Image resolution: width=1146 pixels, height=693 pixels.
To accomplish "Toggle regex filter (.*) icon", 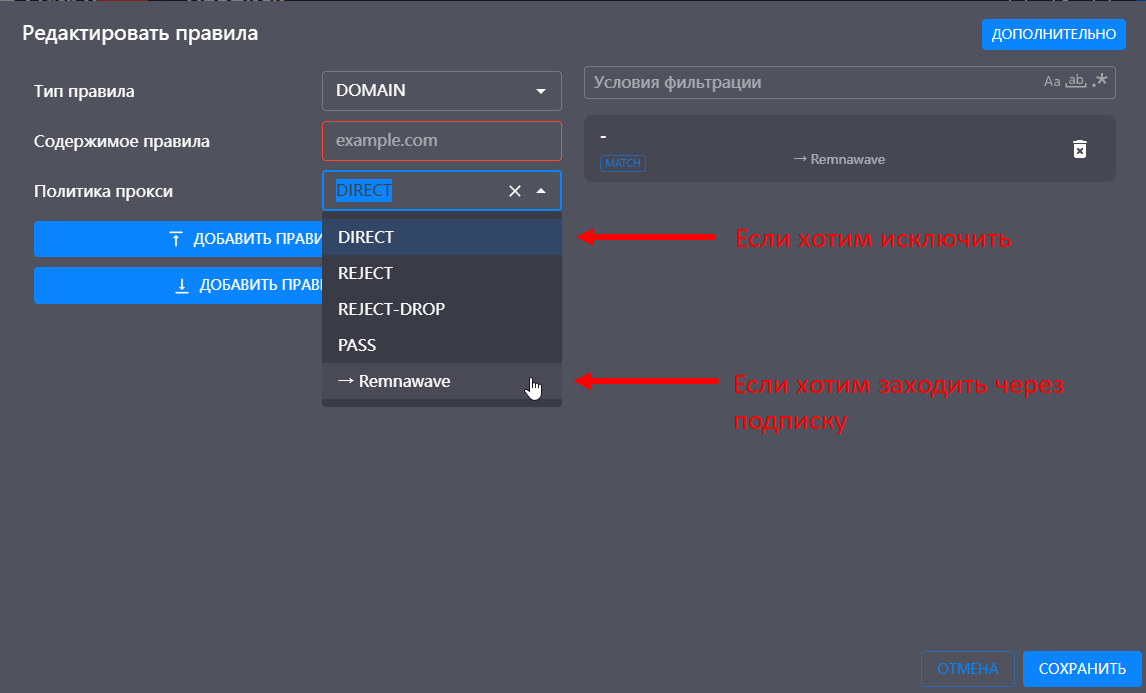I will click(x=1100, y=80).
